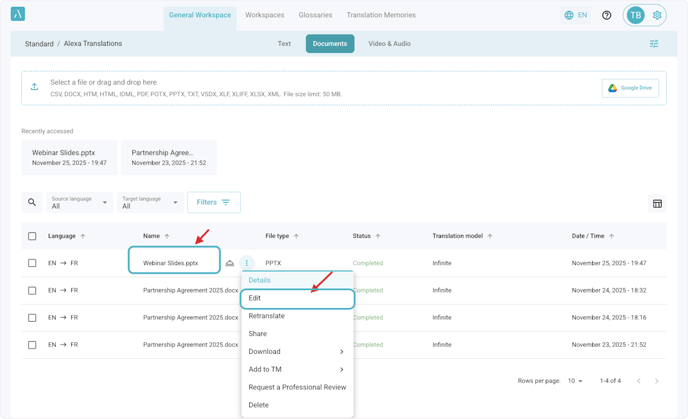Click the upload file icon
This screenshot has width=688, height=419.
pos(34,87)
